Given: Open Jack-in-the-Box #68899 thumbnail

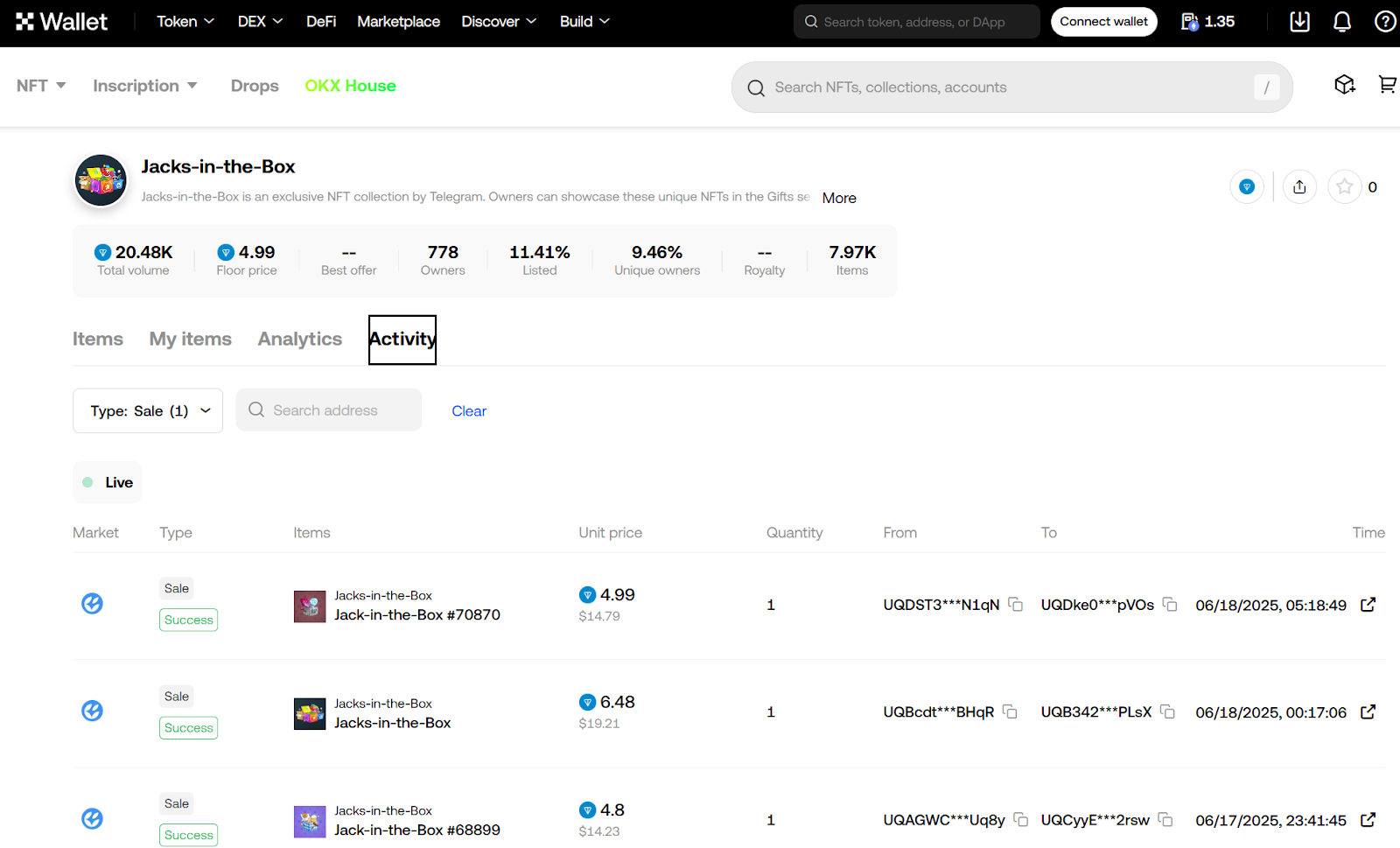Looking at the screenshot, I should click(310, 822).
